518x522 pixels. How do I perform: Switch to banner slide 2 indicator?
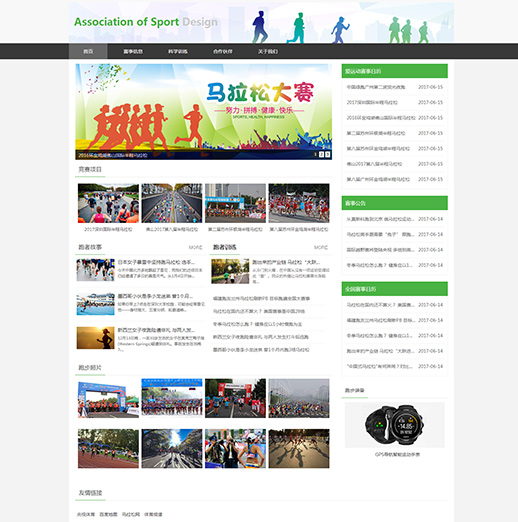coord(321,154)
